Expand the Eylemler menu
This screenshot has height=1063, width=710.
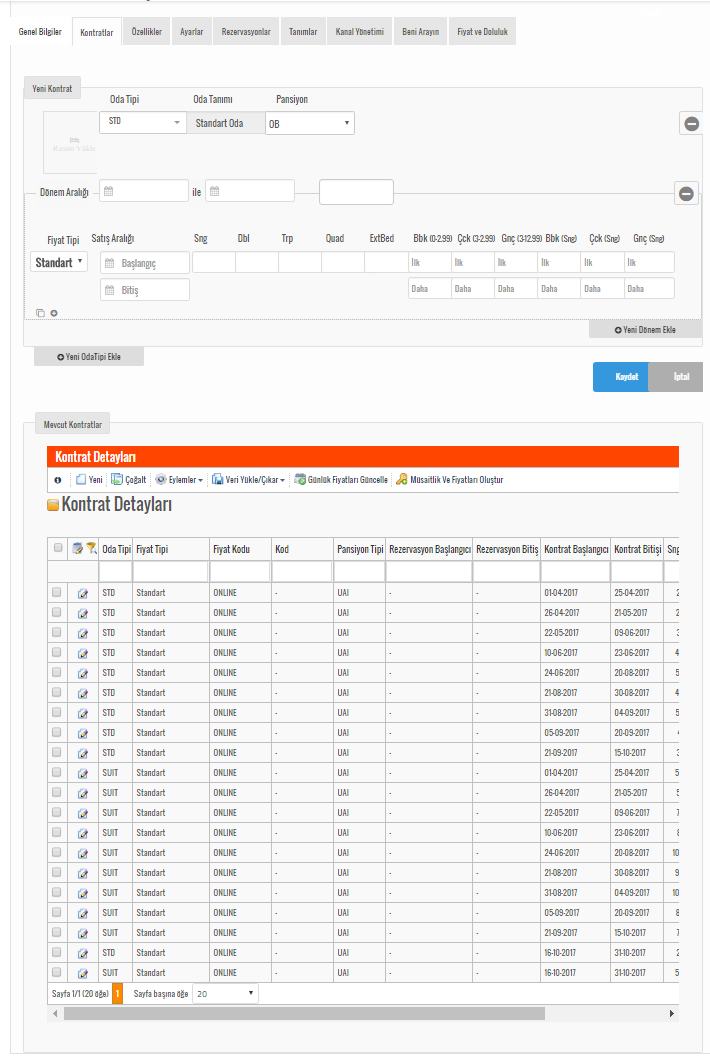180,480
